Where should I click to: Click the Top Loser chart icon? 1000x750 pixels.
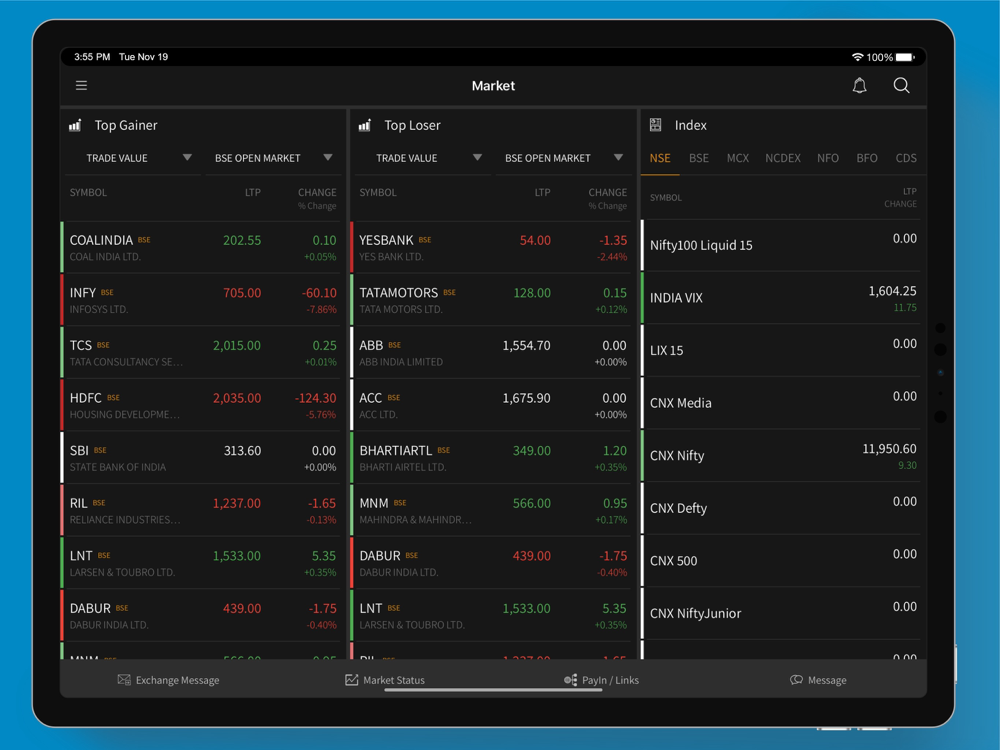[x=365, y=125]
